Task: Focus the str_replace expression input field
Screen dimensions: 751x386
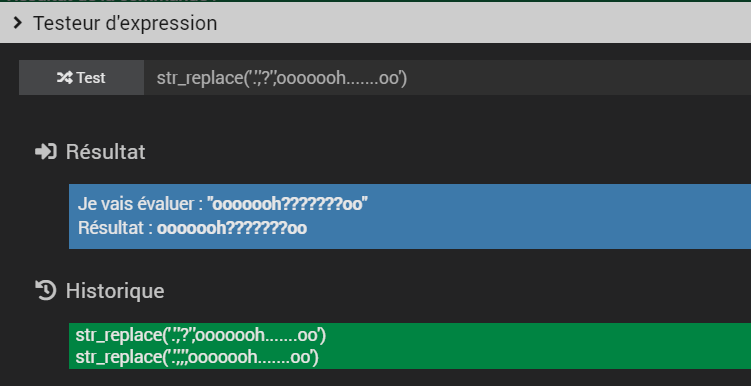Action: (447, 78)
